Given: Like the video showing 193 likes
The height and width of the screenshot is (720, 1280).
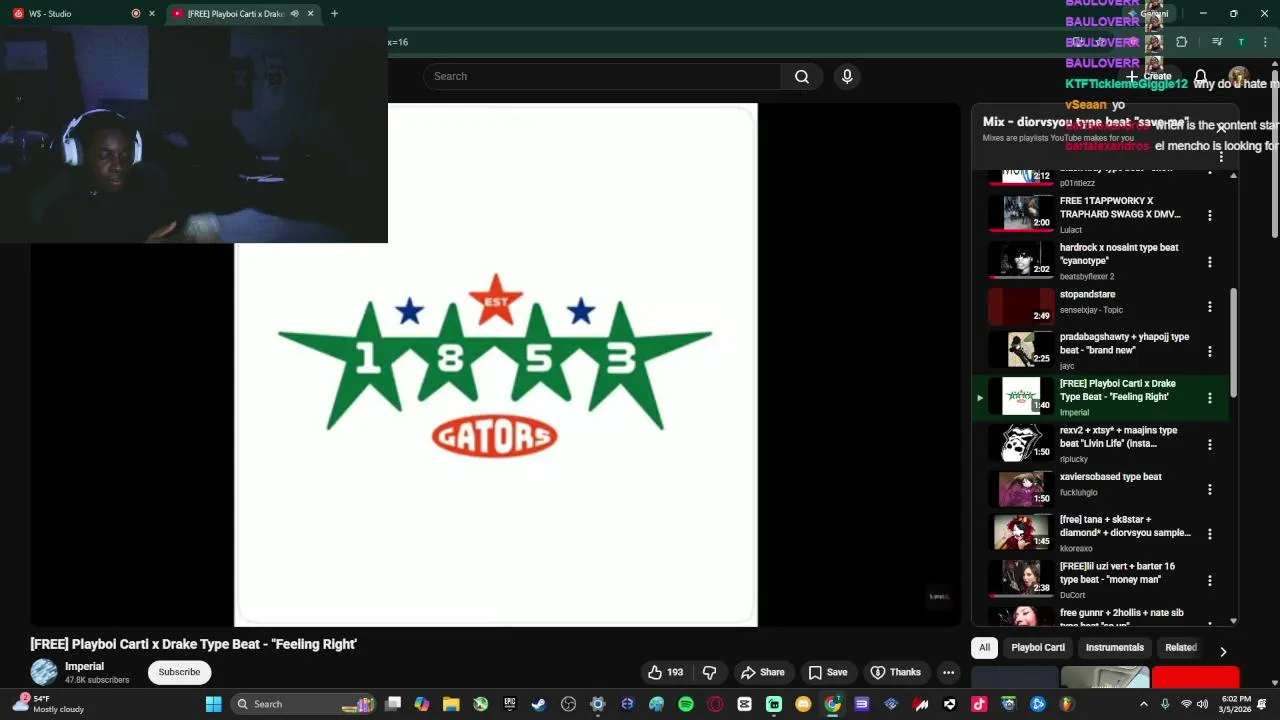Looking at the screenshot, I should pyautogui.click(x=665, y=672).
